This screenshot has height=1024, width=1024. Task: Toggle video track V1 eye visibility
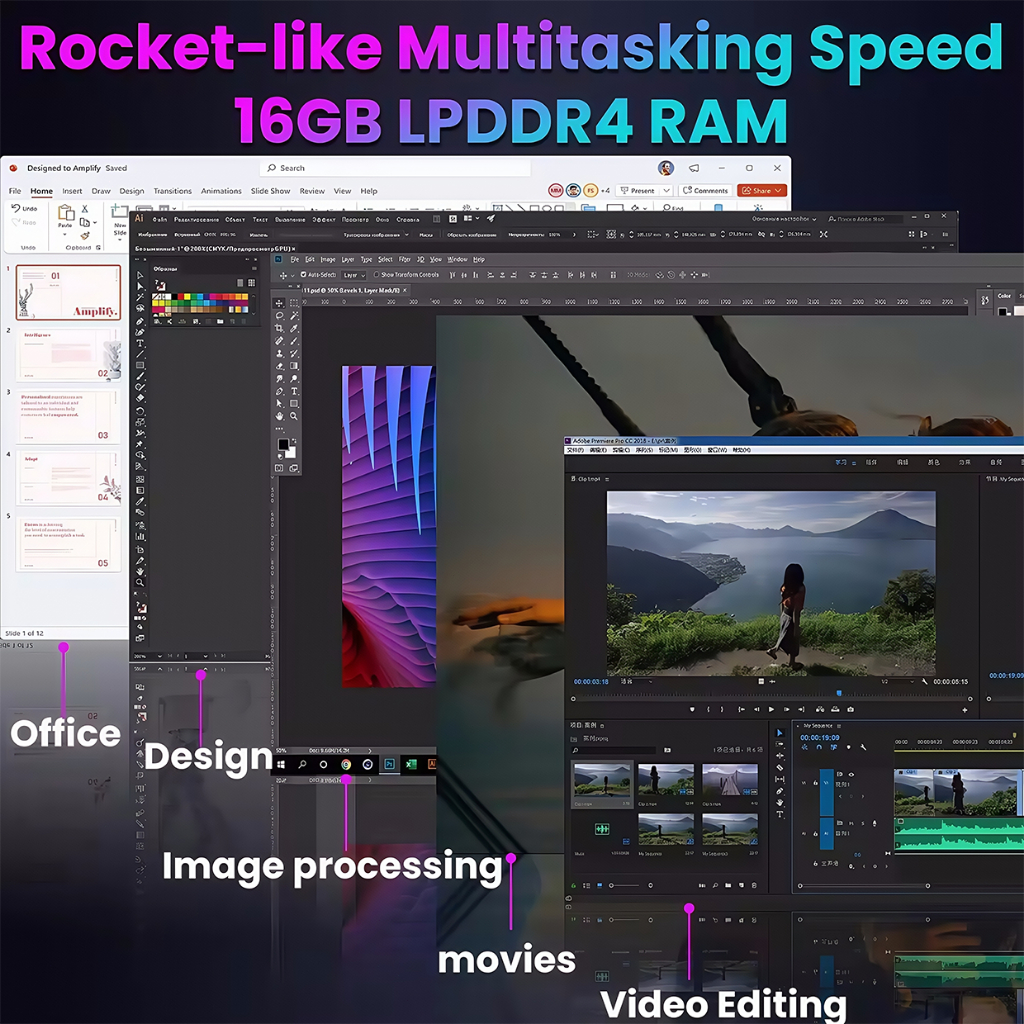coord(851,775)
